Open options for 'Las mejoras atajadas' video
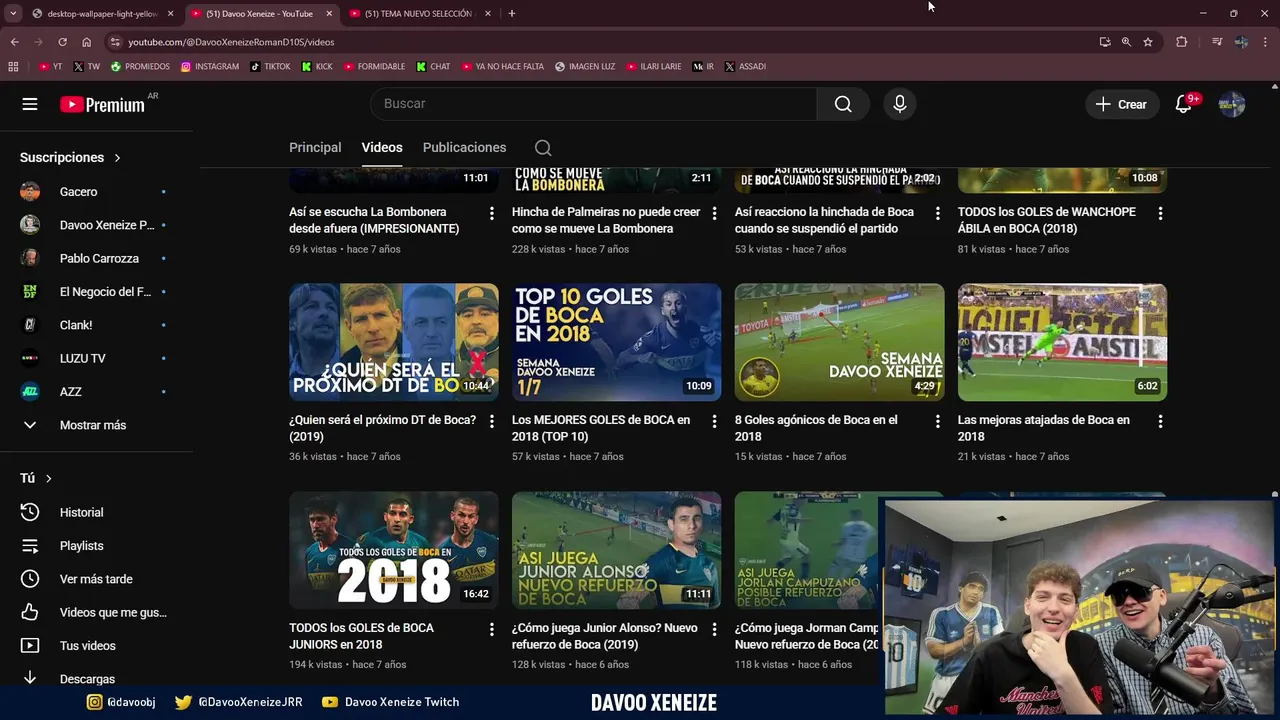Viewport: 1280px width, 720px height. click(1160, 421)
